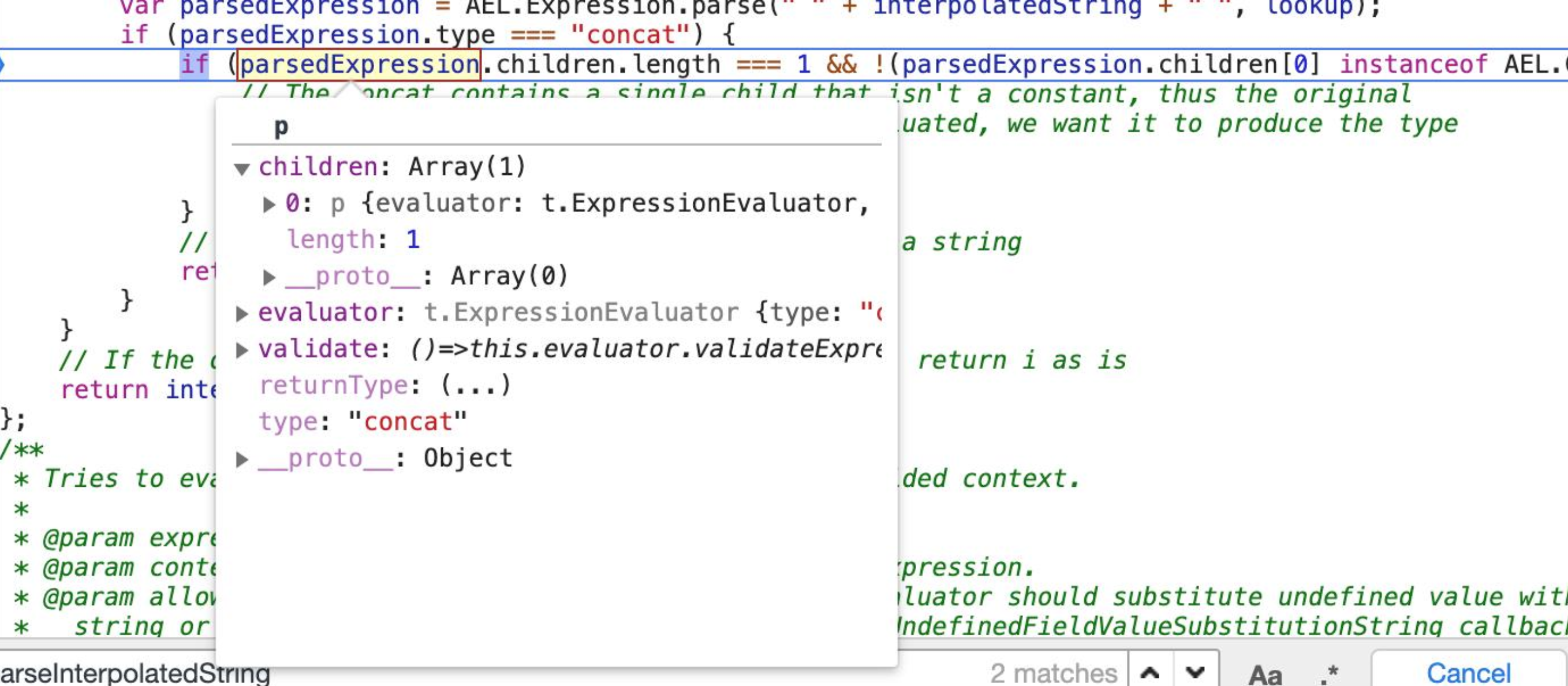Expand the evaluator ExpressionEvaluator property
1568x686 pixels.
point(242,314)
